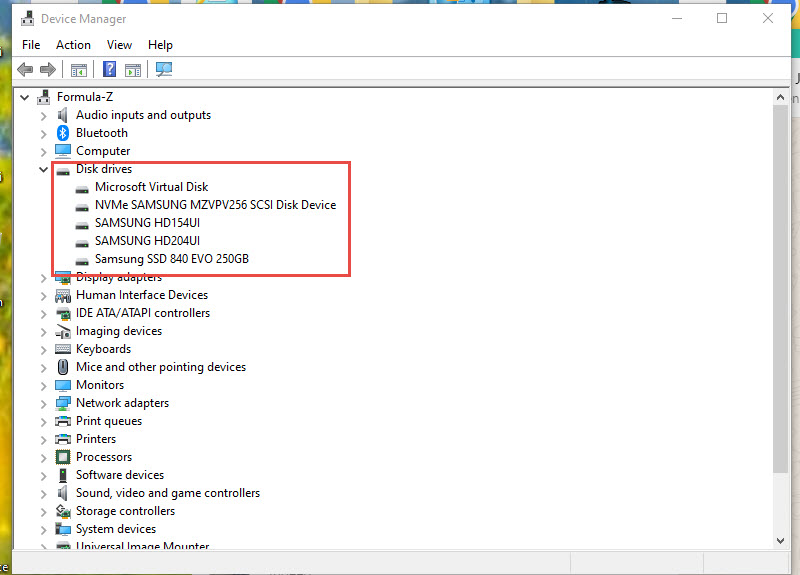Expand the Bluetooth category

43,134
